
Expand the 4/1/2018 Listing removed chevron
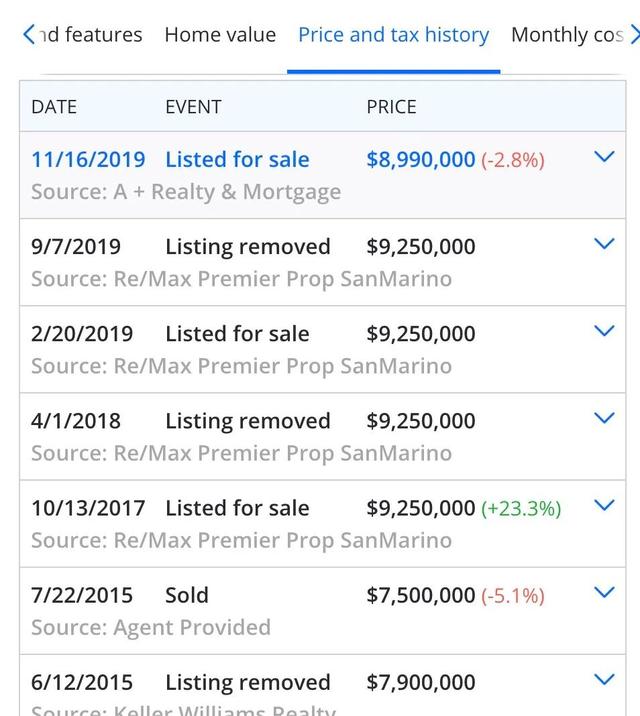pyautogui.click(x=604, y=418)
